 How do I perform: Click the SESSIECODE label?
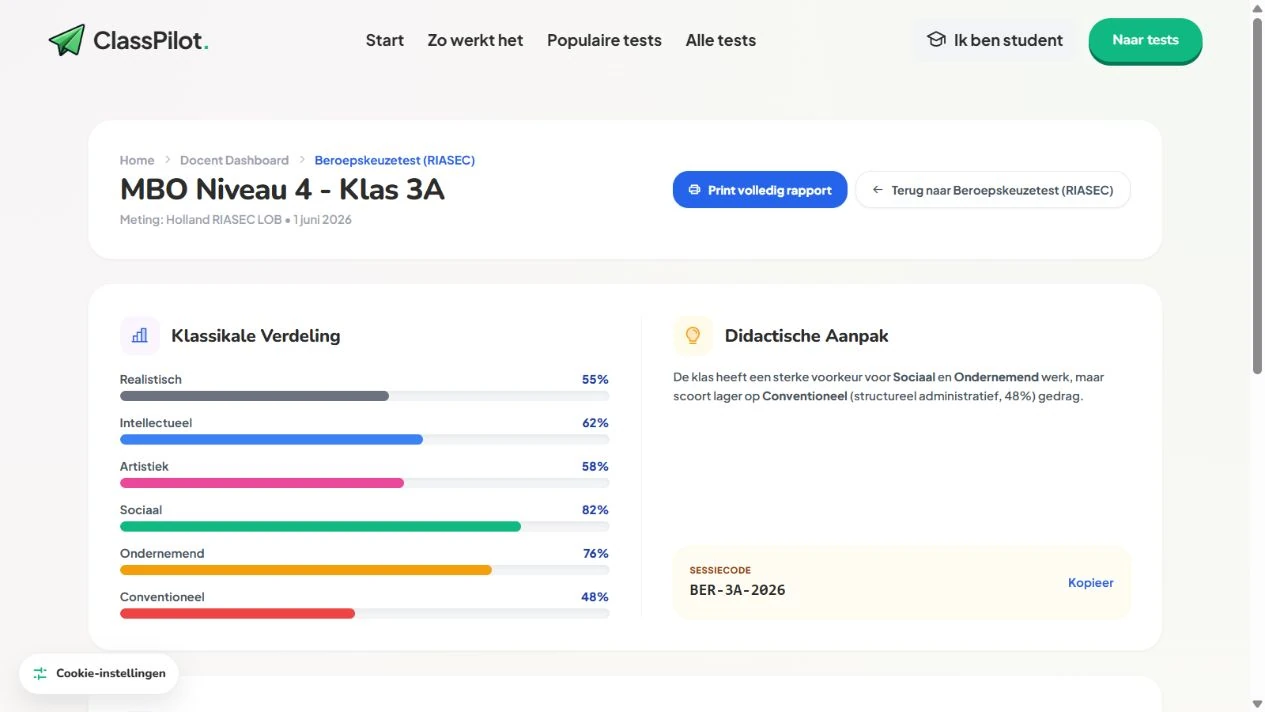click(x=720, y=570)
